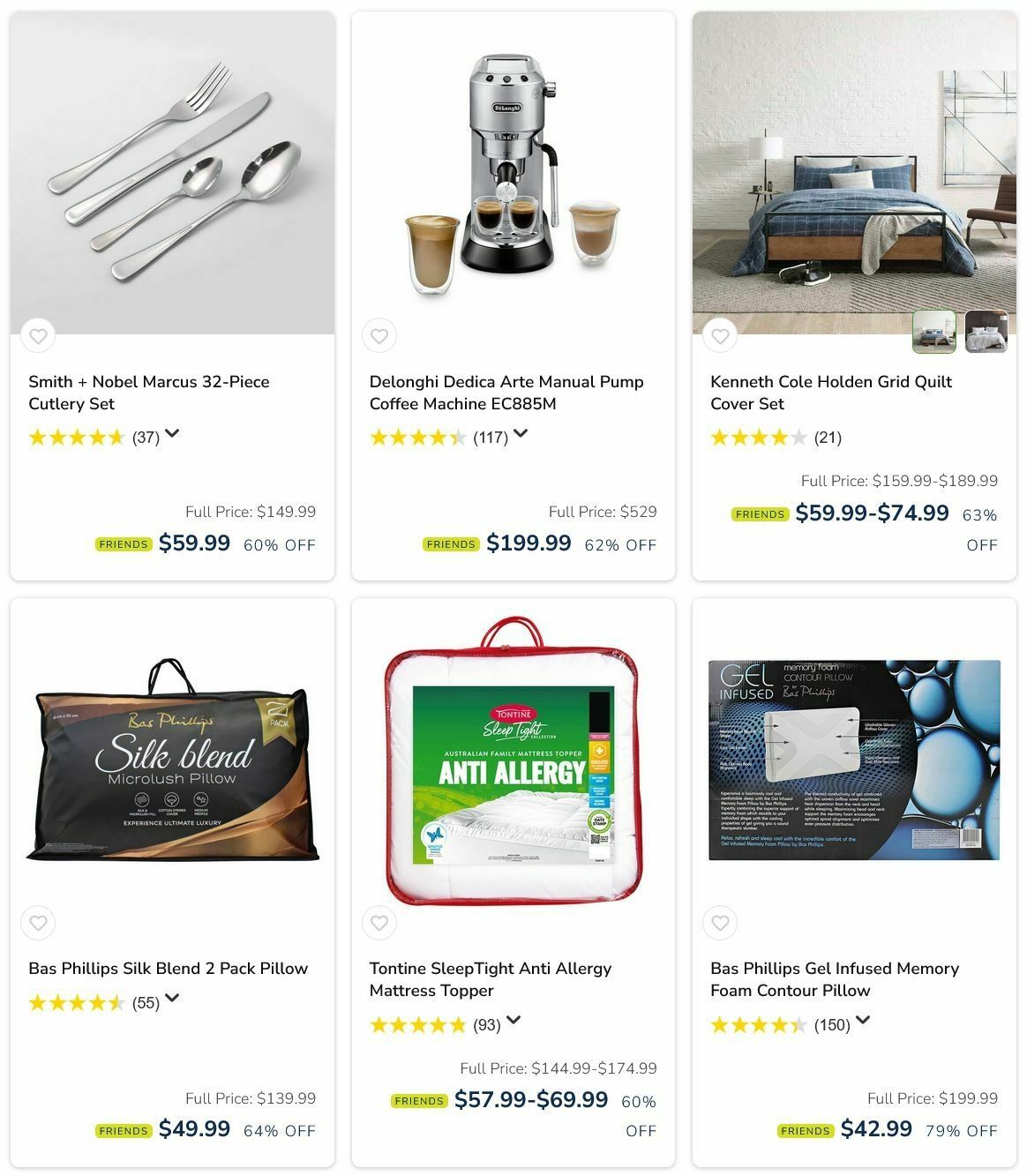Open Kenneth Cole bedroom product image
The width and height of the screenshot is (1027, 1176).
click(854, 173)
